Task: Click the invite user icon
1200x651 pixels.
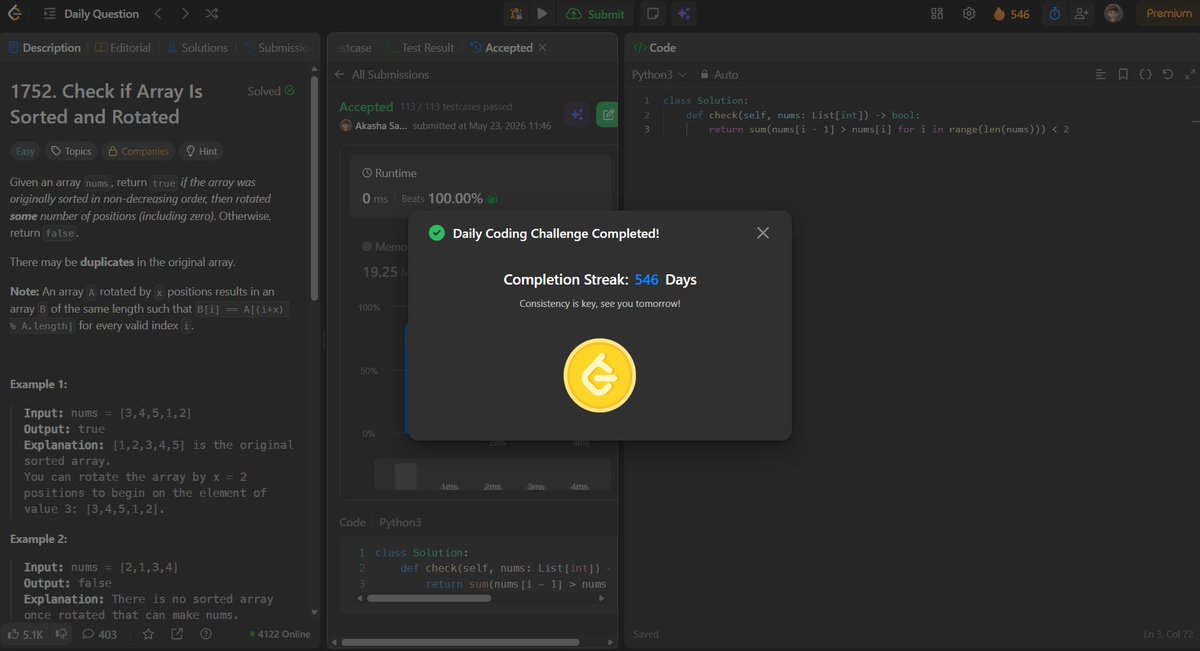Action: (x=1081, y=14)
